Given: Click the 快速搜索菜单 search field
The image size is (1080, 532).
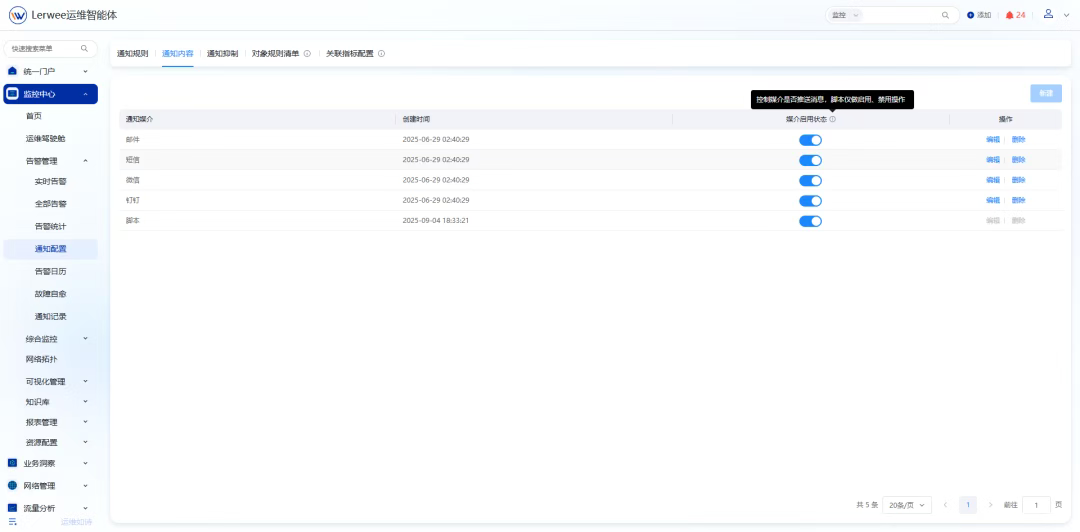Looking at the screenshot, I should point(46,48).
